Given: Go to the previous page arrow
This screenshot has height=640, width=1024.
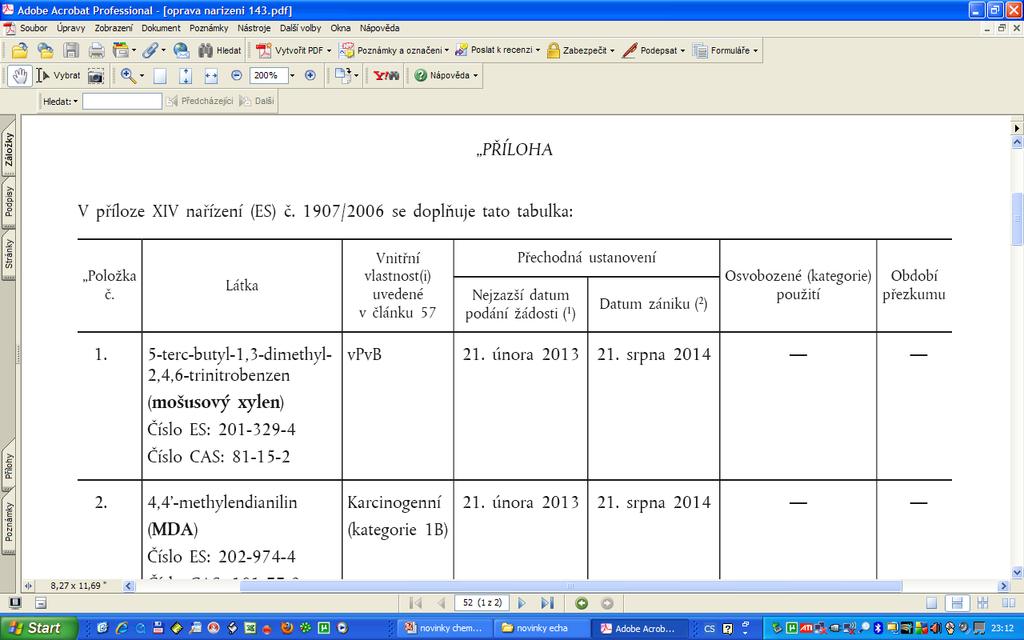Looking at the screenshot, I should pyautogui.click(x=441, y=603).
